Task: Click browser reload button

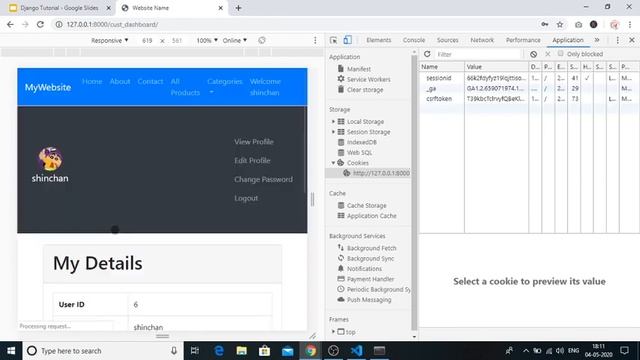Action: click(x=40, y=24)
